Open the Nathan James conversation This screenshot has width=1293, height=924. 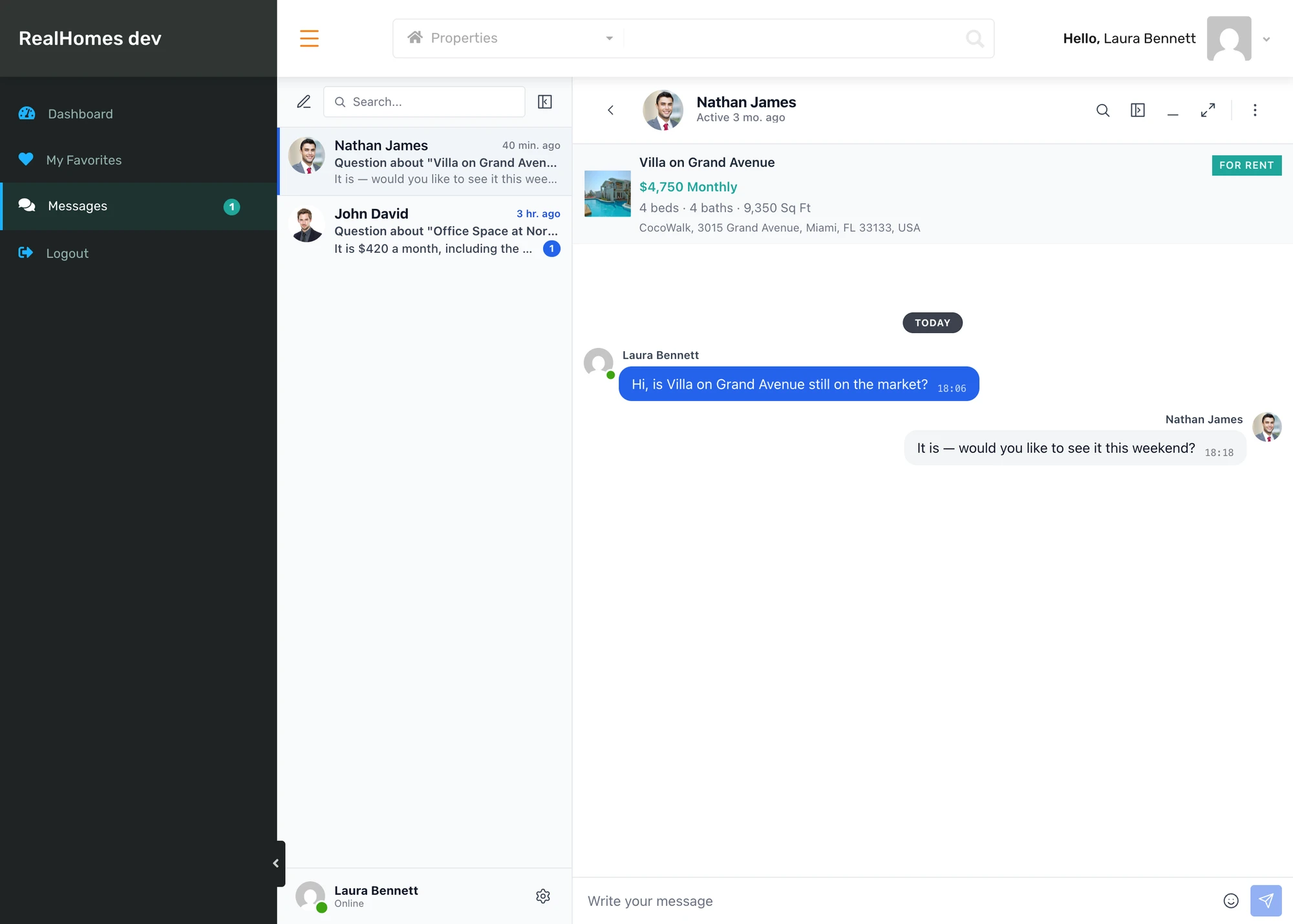point(425,162)
